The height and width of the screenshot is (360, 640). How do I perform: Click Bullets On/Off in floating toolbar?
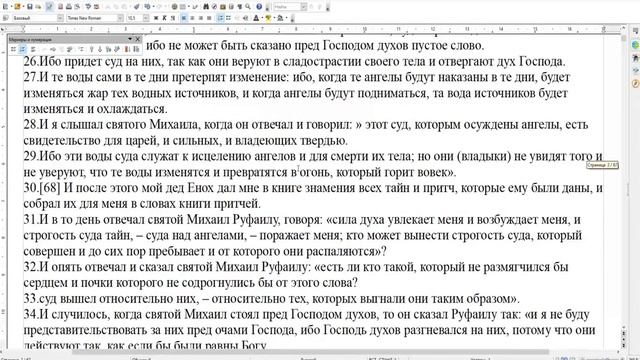(13, 49)
